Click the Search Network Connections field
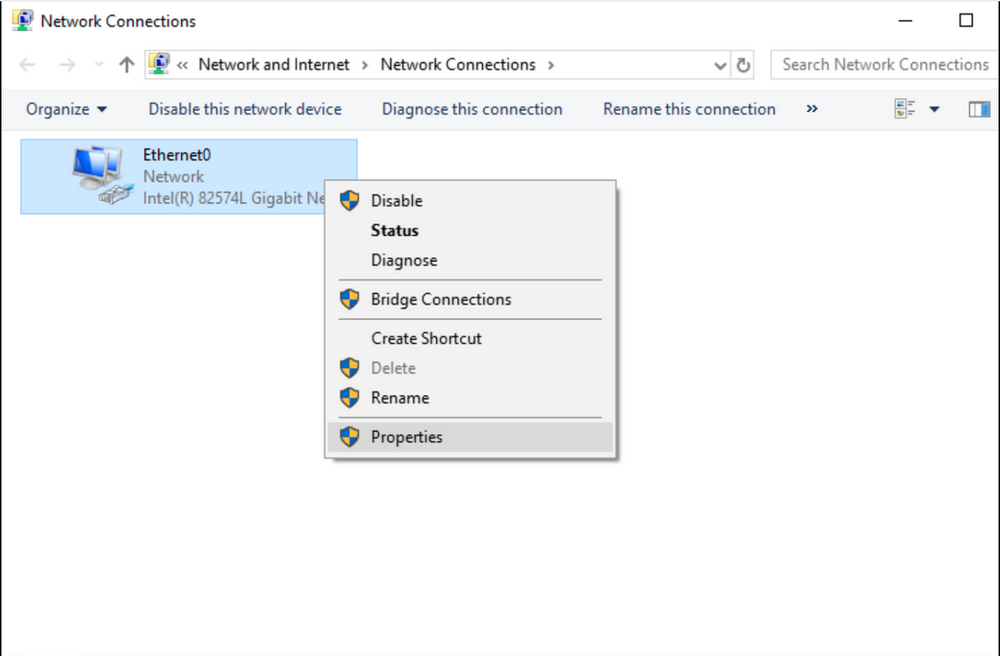This screenshot has width=1000, height=656. point(884,65)
